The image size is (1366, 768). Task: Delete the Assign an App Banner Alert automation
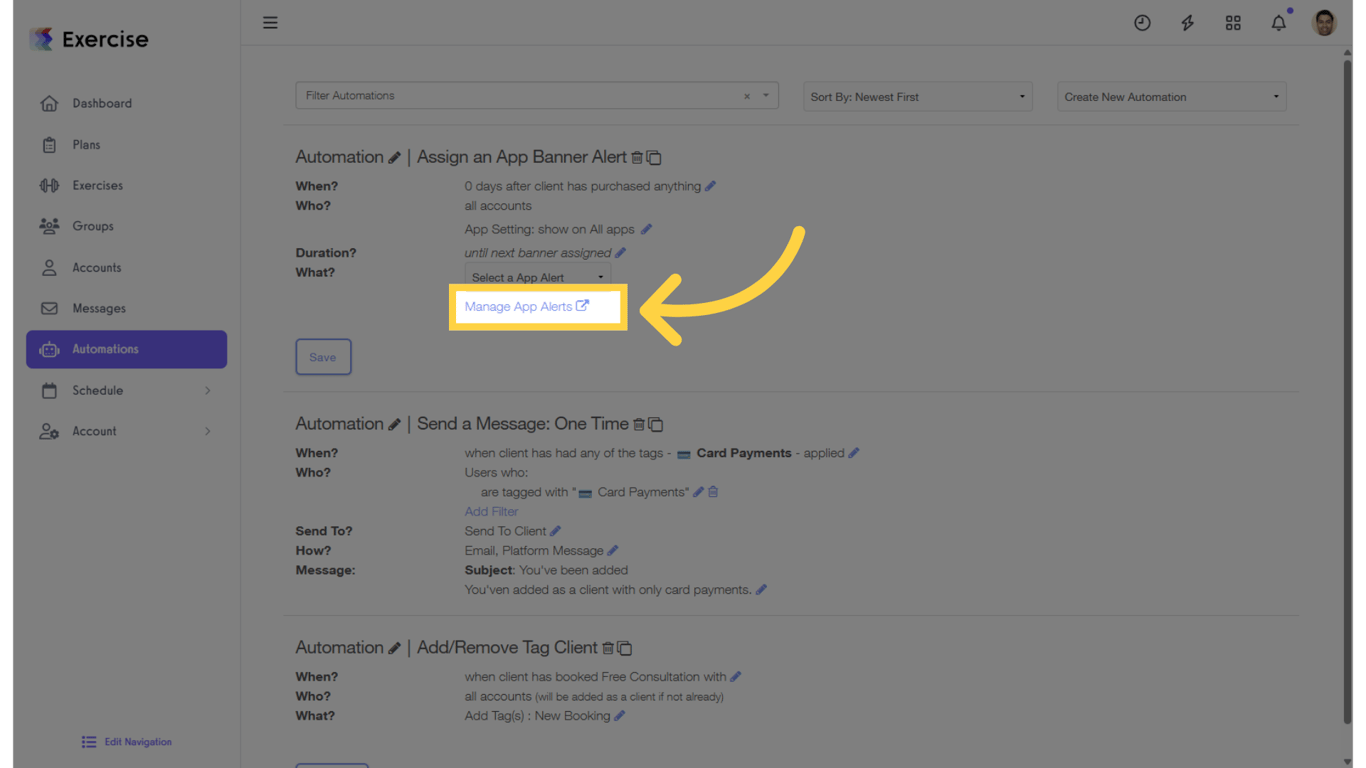coord(637,158)
